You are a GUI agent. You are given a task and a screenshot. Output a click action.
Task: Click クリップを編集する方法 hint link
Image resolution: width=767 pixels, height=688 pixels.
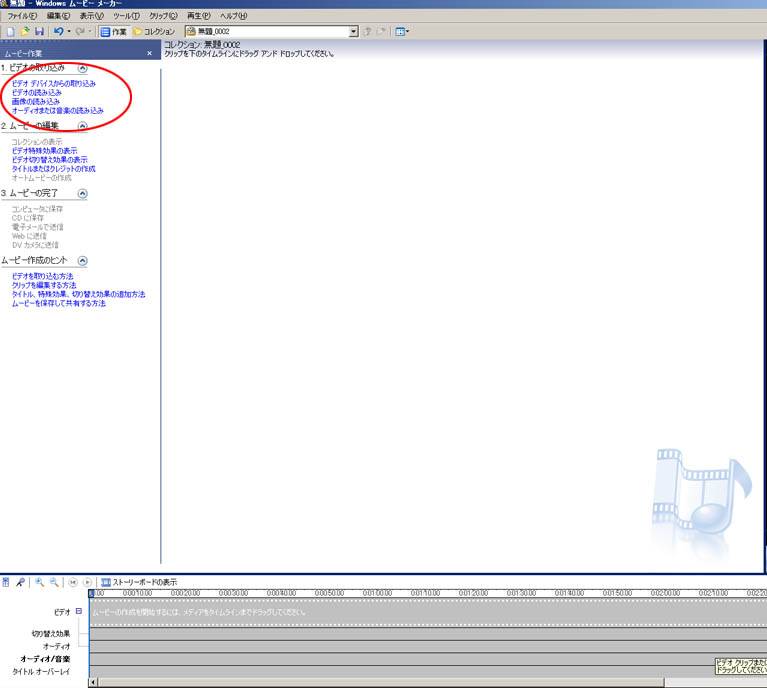point(44,285)
